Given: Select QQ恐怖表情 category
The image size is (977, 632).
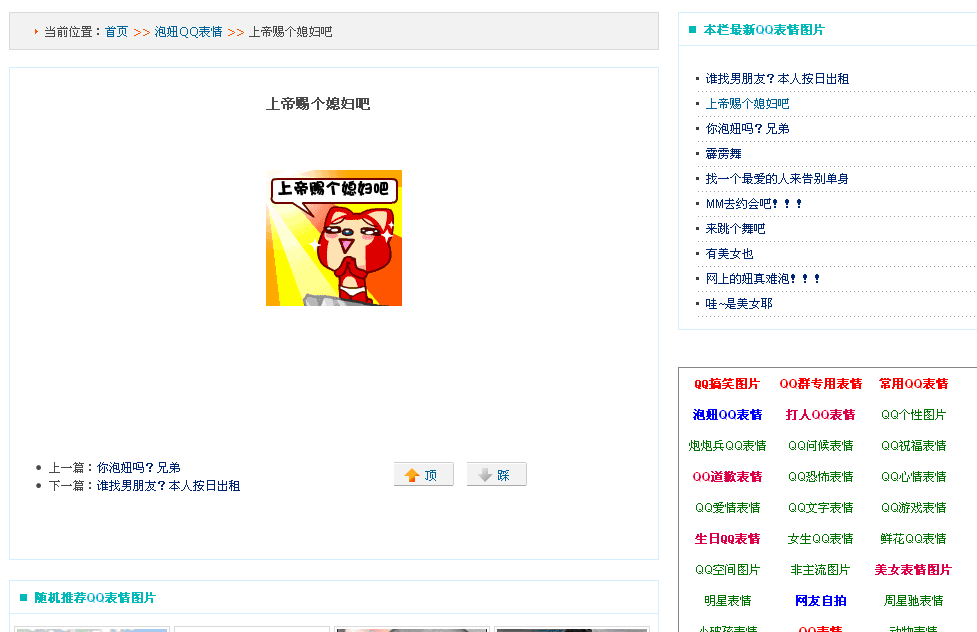Looking at the screenshot, I should click(821, 477).
